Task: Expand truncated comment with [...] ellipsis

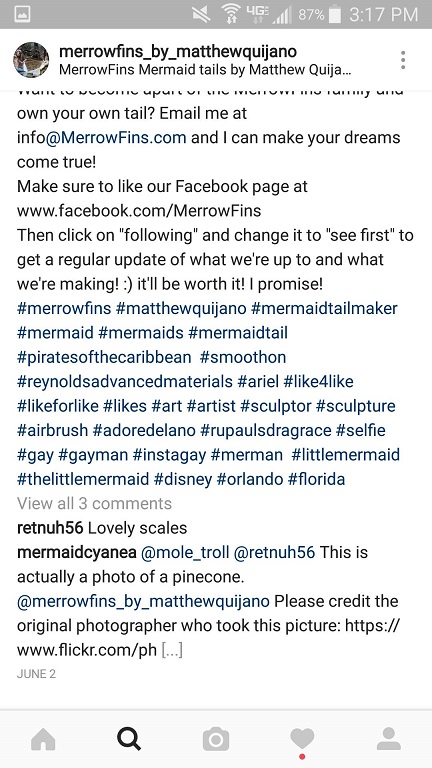Action: click(x=171, y=650)
